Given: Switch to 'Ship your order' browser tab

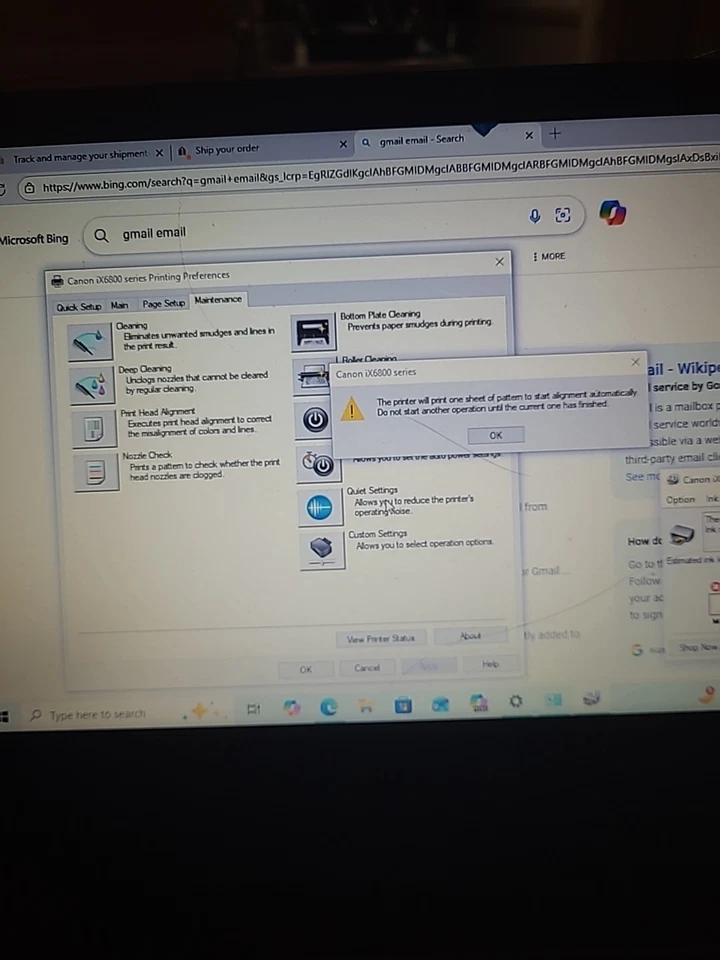Looking at the screenshot, I should pyautogui.click(x=227, y=149).
